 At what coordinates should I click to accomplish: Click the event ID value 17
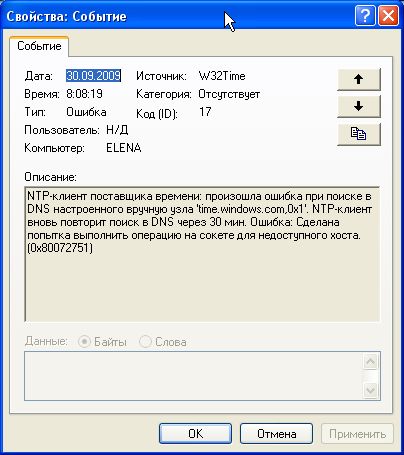pyautogui.click(x=205, y=112)
